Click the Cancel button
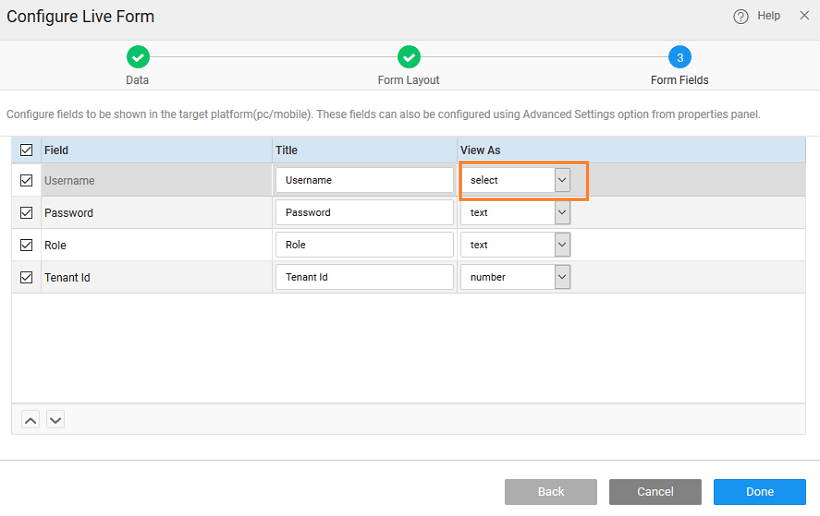The image size is (820, 516). 655,492
